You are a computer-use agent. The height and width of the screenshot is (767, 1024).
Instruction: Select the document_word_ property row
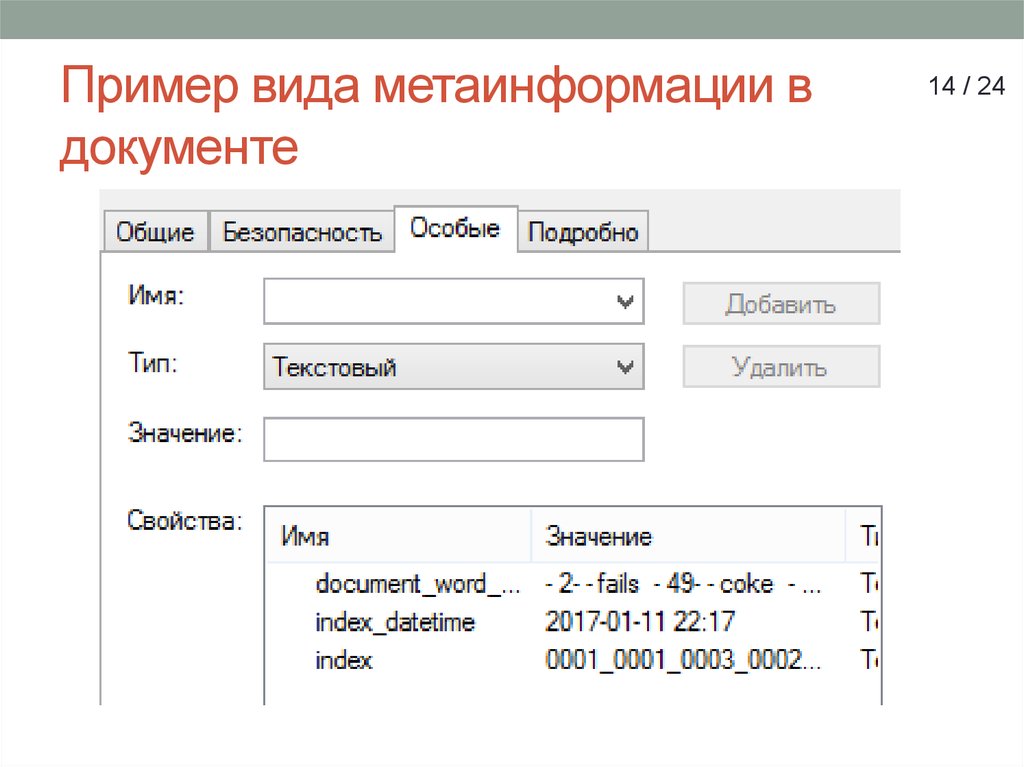click(x=420, y=584)
